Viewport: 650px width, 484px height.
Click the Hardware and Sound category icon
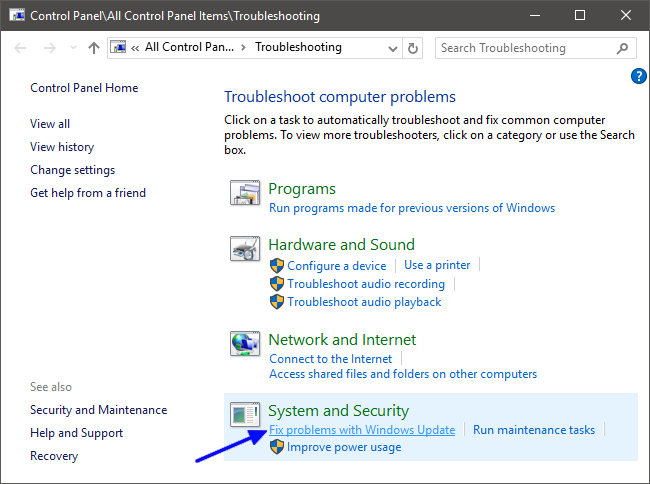245,249
